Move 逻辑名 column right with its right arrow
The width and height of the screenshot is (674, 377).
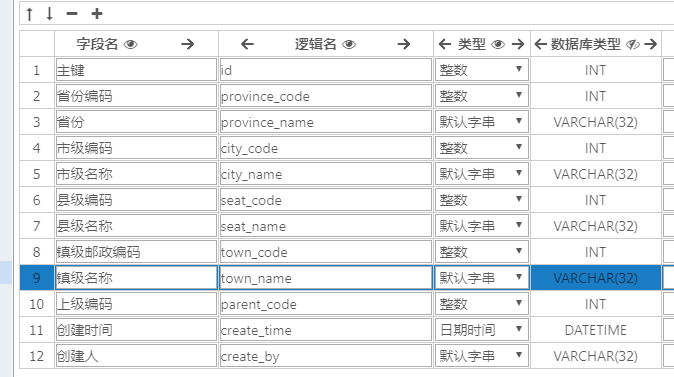[x=404, y=44]
